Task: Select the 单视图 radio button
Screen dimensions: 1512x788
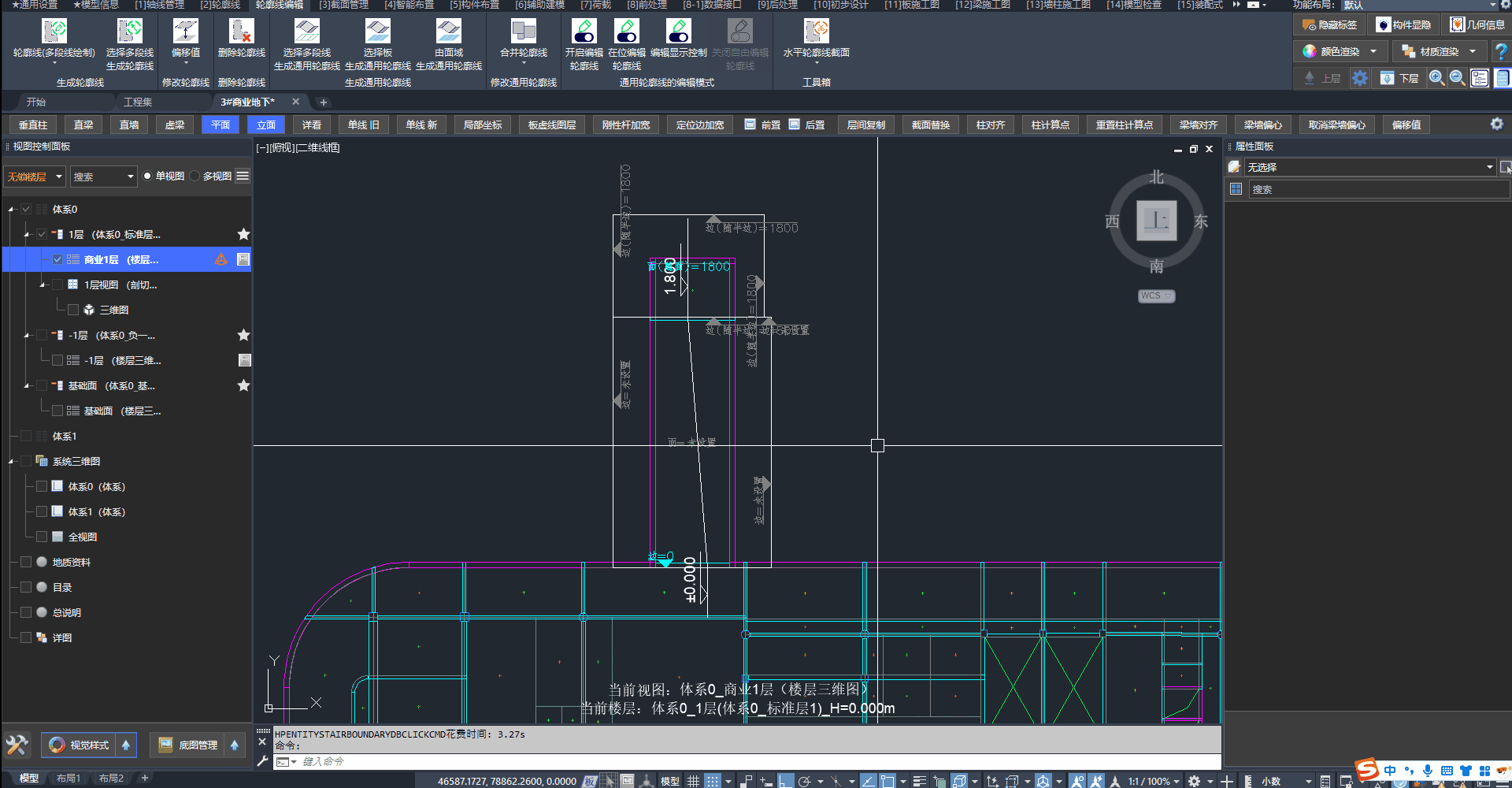Action: click(x=147, y=177)
